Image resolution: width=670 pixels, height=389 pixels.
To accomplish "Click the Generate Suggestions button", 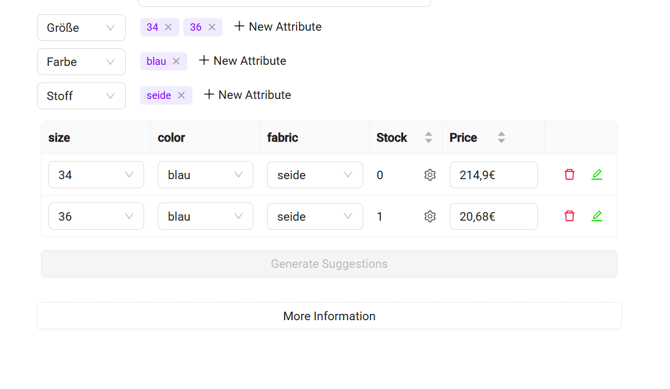I will click(329, 264).
